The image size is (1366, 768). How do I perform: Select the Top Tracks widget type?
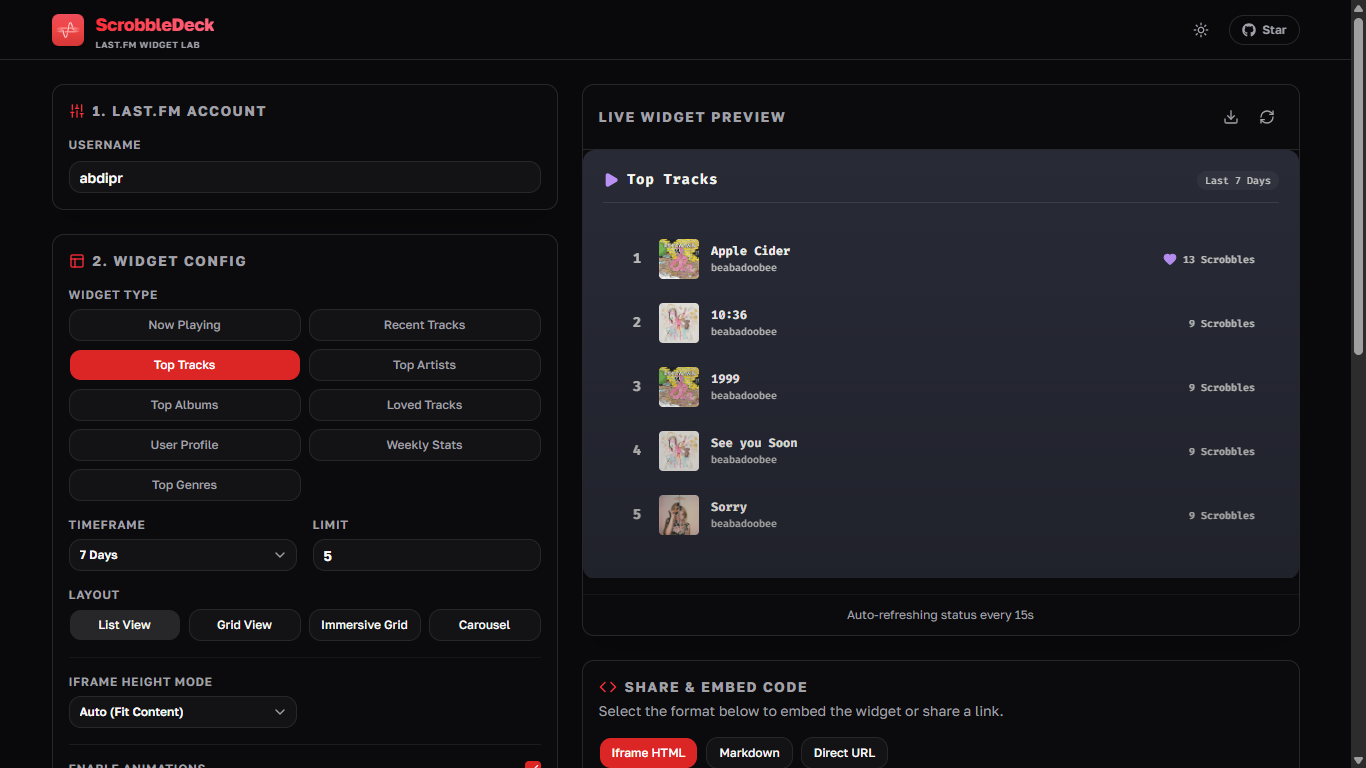pos(185,365)
